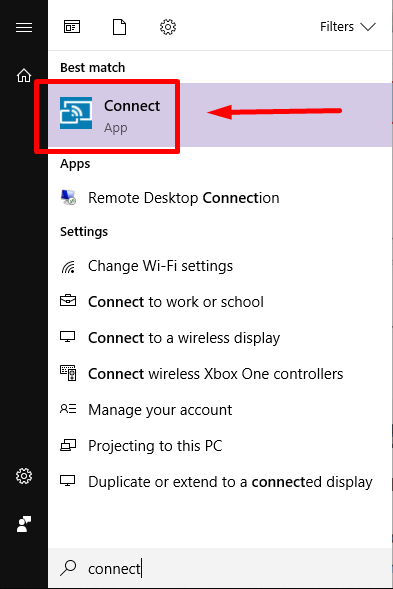
Task: Click the Projecting to this PC icon
Action: [x=68, y=445]
